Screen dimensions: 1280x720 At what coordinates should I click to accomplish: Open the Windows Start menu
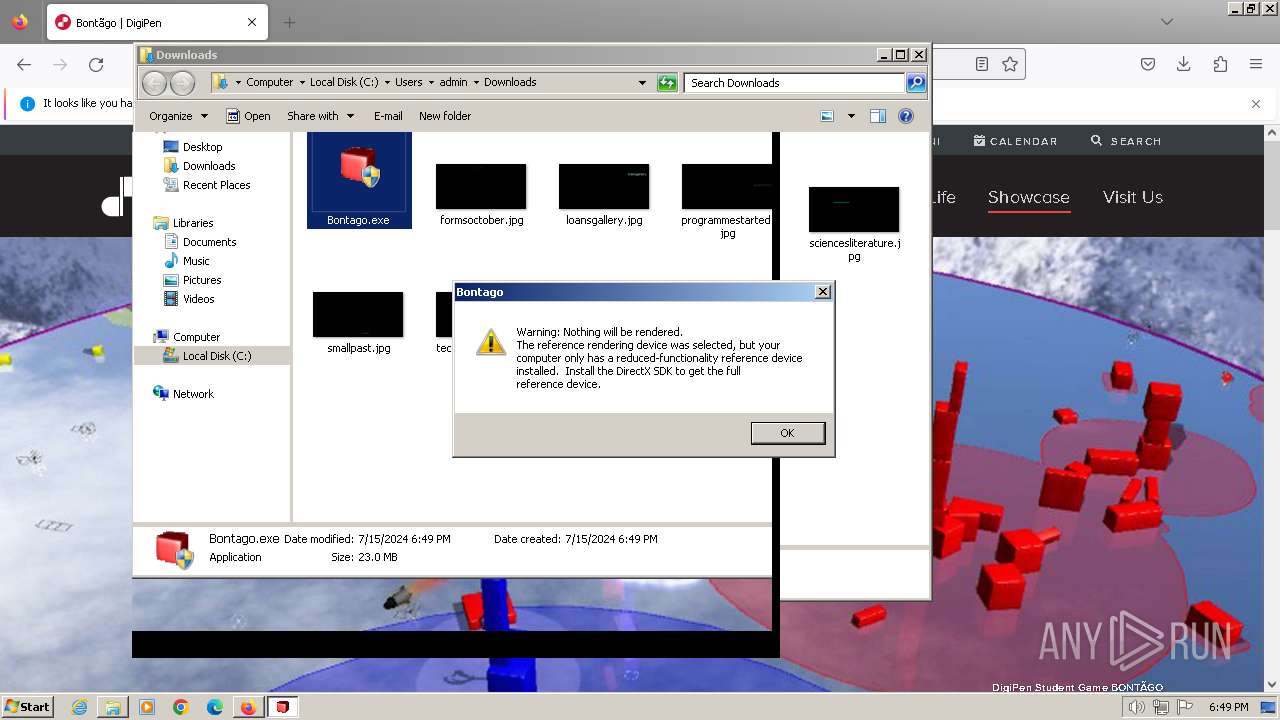coord(27,706)
